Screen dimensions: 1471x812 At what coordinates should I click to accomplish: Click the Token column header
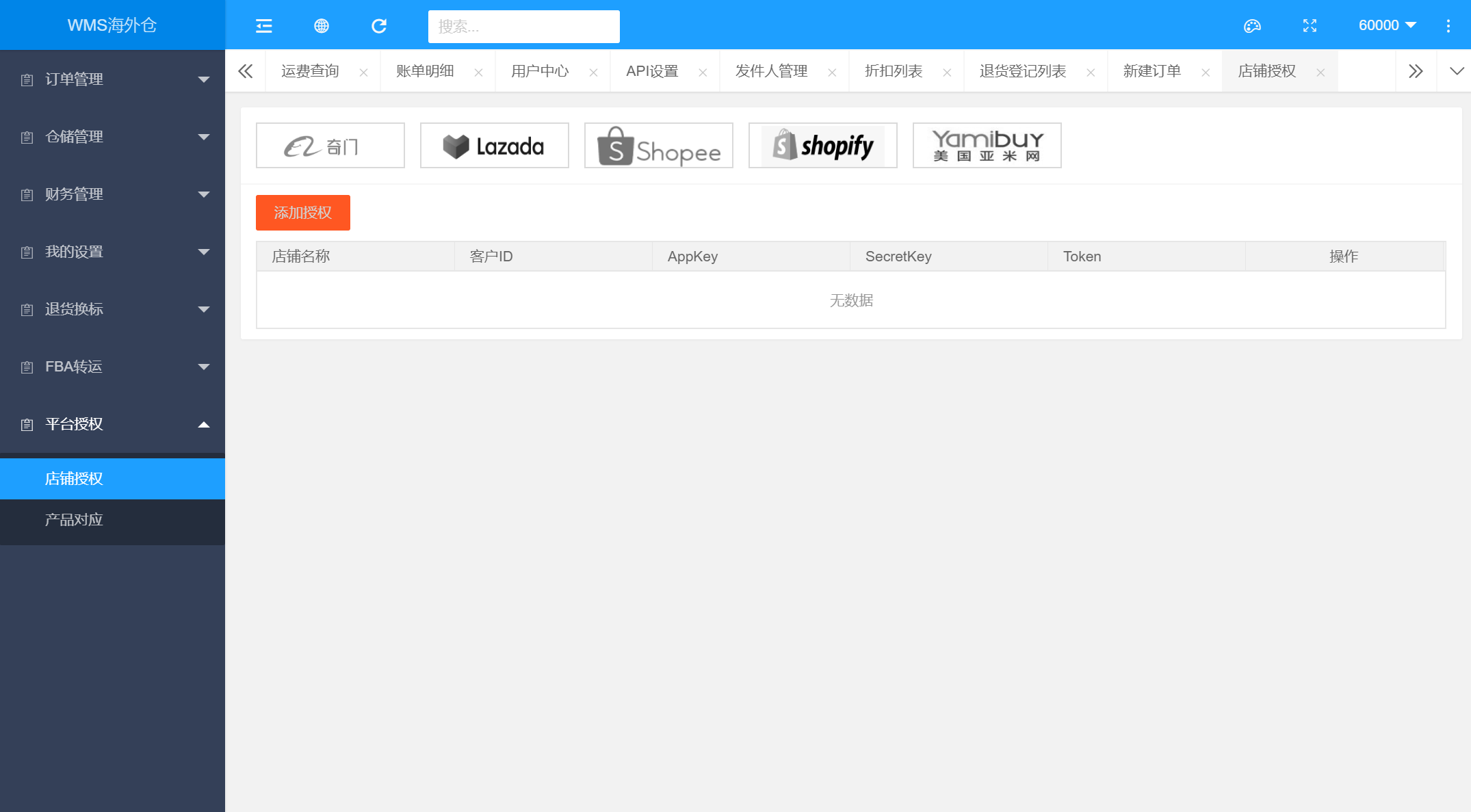[1146, 257]
